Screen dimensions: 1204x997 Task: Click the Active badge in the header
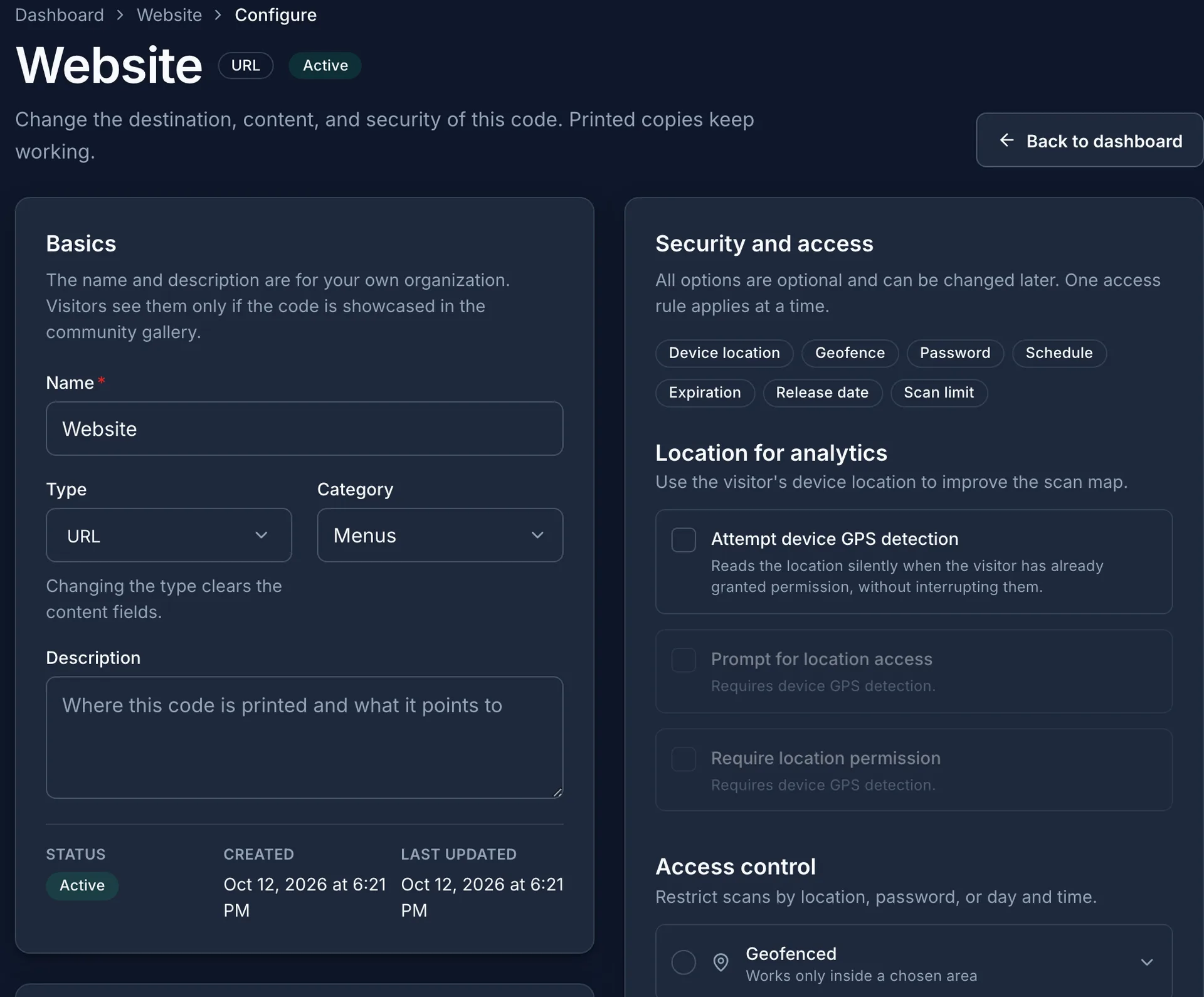pos(325,66)
